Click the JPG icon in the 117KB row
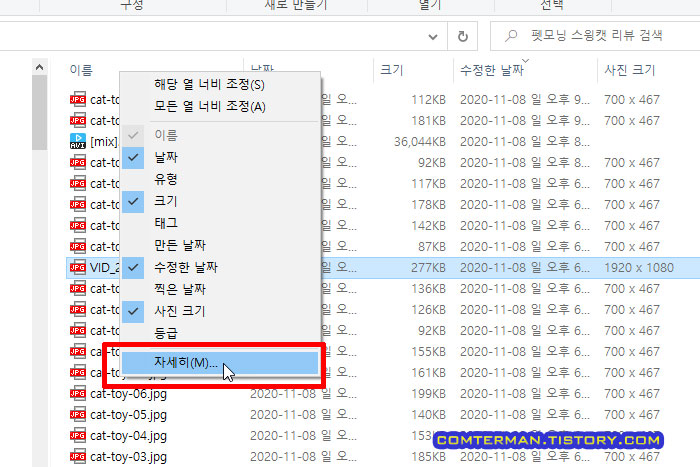700x467 pixels. pos(78,183)
